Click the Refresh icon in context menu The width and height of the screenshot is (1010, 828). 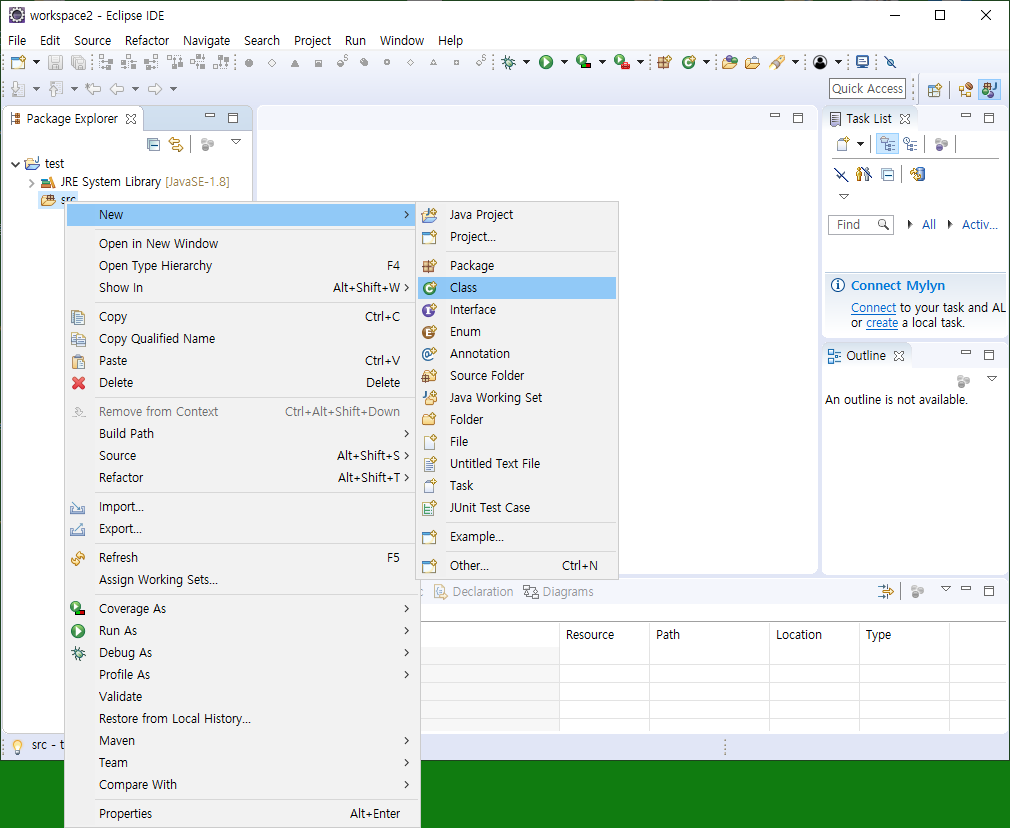(78, 558)
